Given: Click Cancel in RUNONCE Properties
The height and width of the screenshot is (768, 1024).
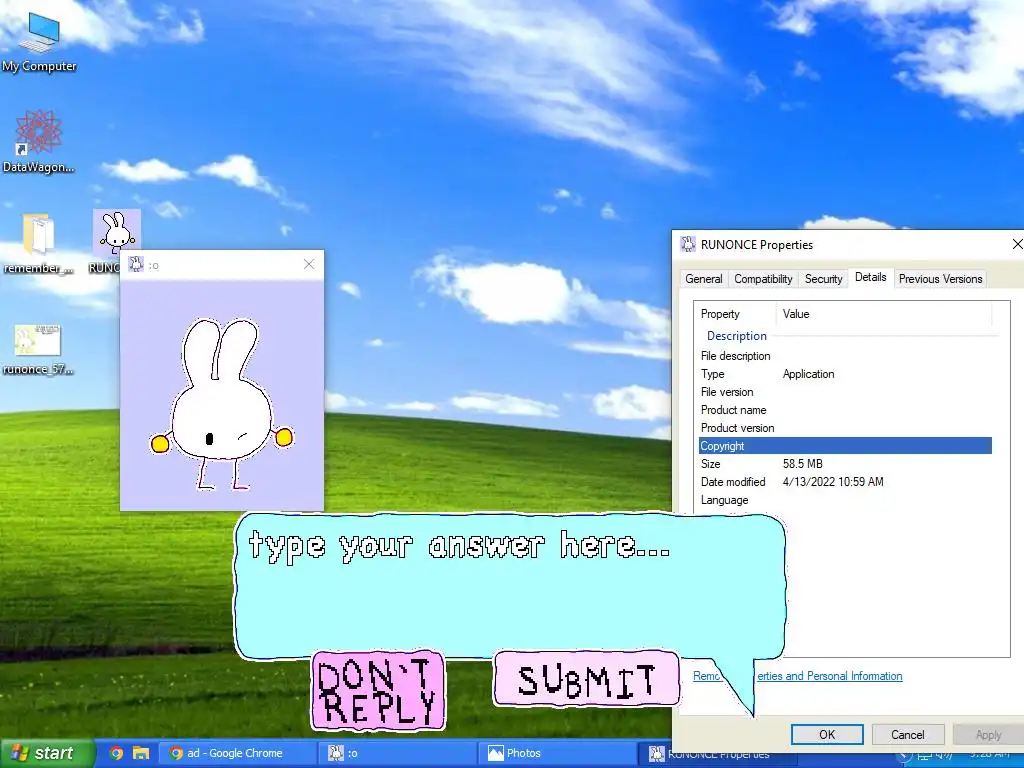Looking at the screenshot, I should (x=908, y=735).
